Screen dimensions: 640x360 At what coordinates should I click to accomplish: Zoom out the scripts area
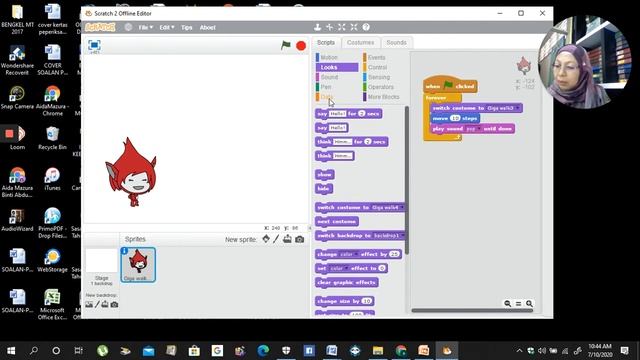tap(508, 304)
